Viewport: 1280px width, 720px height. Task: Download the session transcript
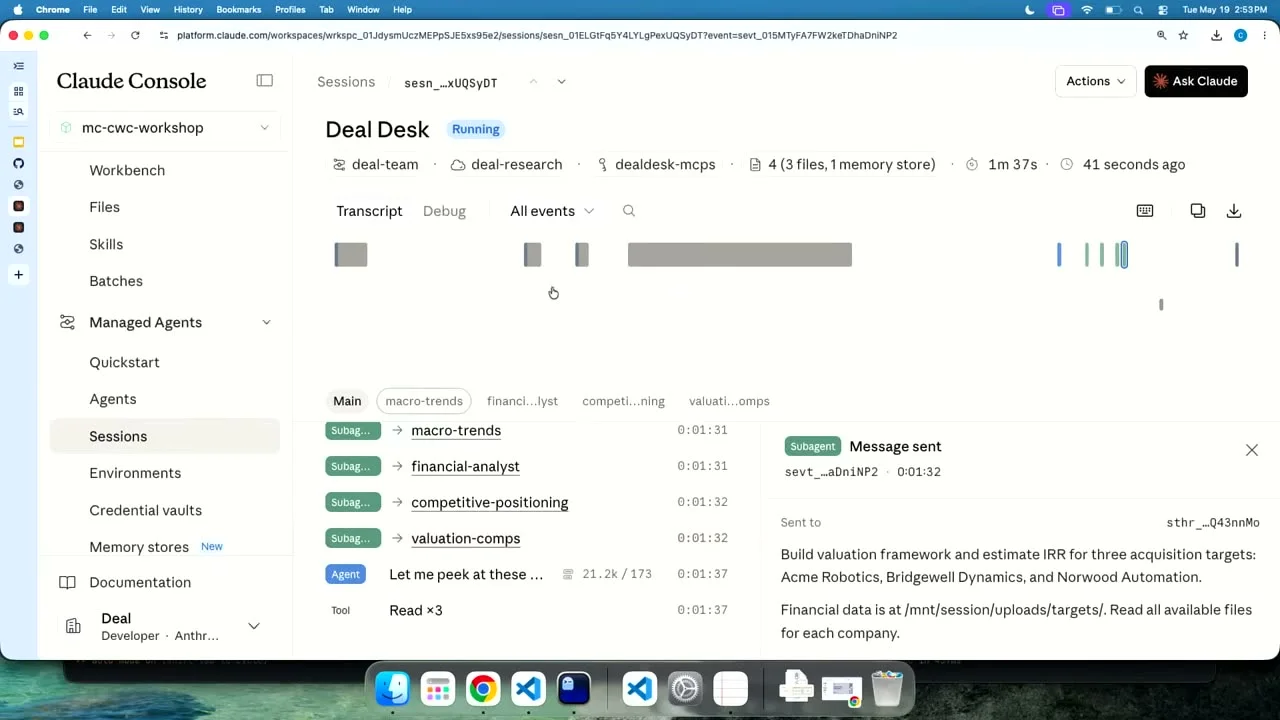pyautogui.click(x=1234, y=211)
